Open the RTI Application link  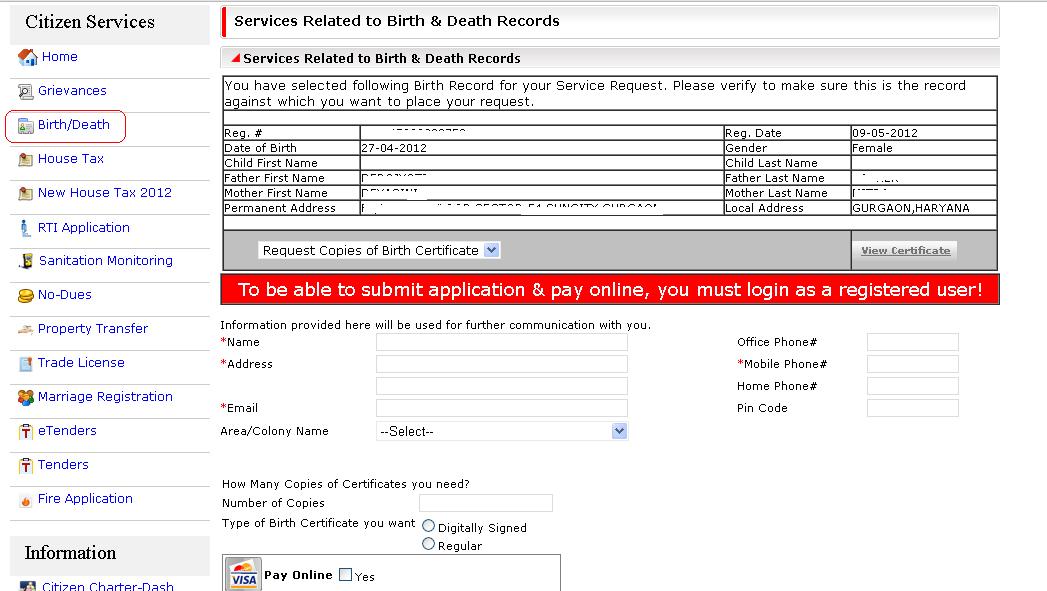pos(83,228)
